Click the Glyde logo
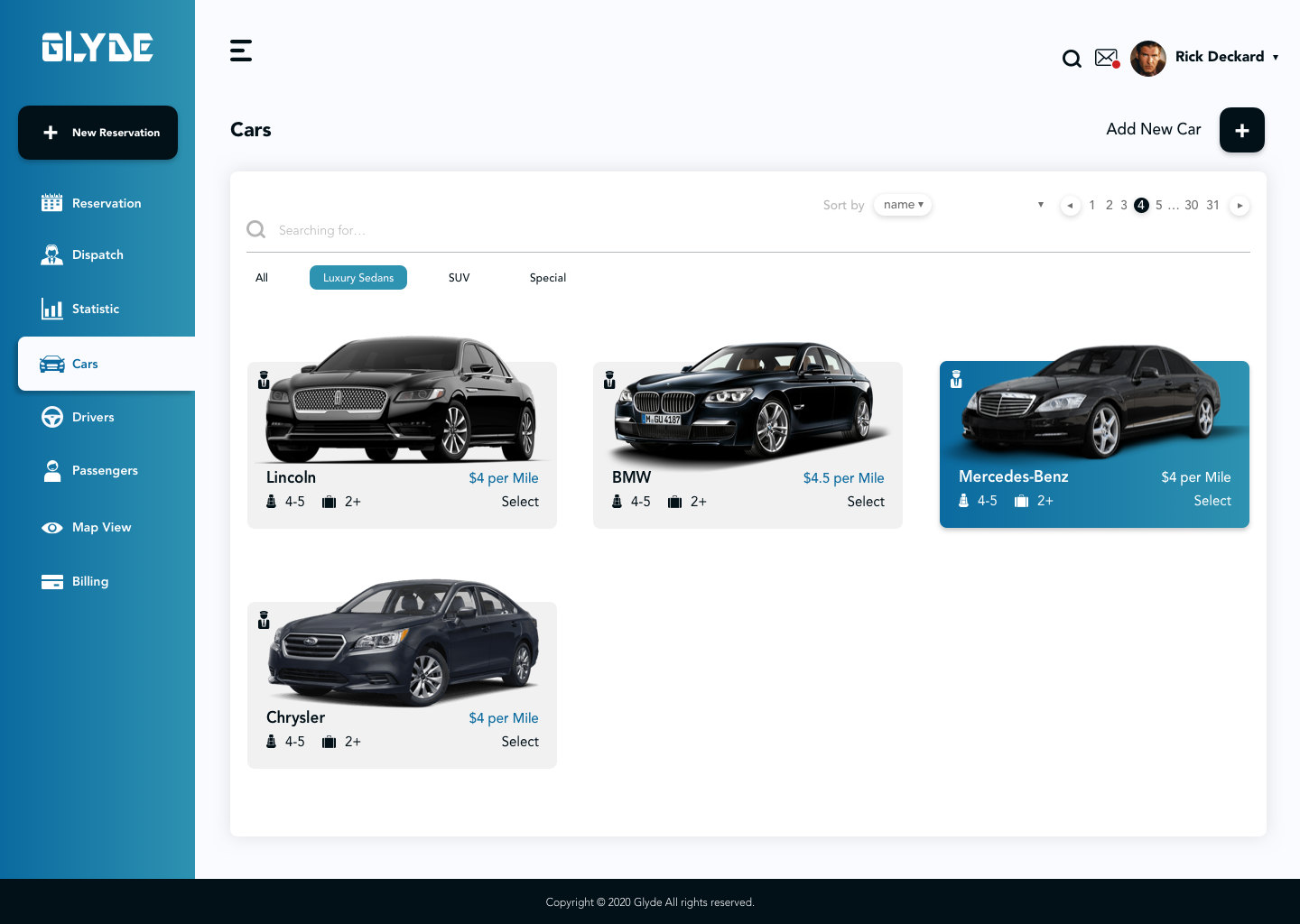This screenshot has width=1300, height=924. [97, 47]
